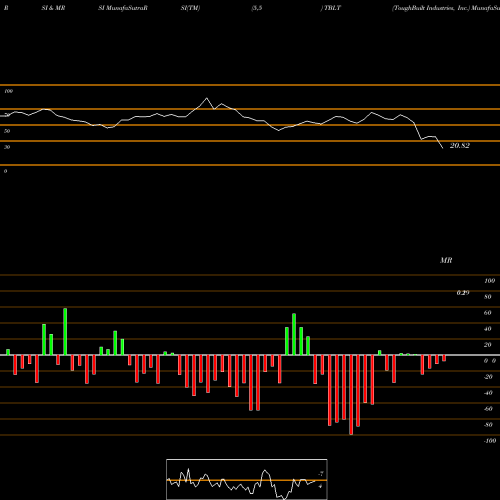The width and height of the screenshot is (500, 500).
Task: Open the mini overview chart thumbnail
Action: tap(247, 479)
